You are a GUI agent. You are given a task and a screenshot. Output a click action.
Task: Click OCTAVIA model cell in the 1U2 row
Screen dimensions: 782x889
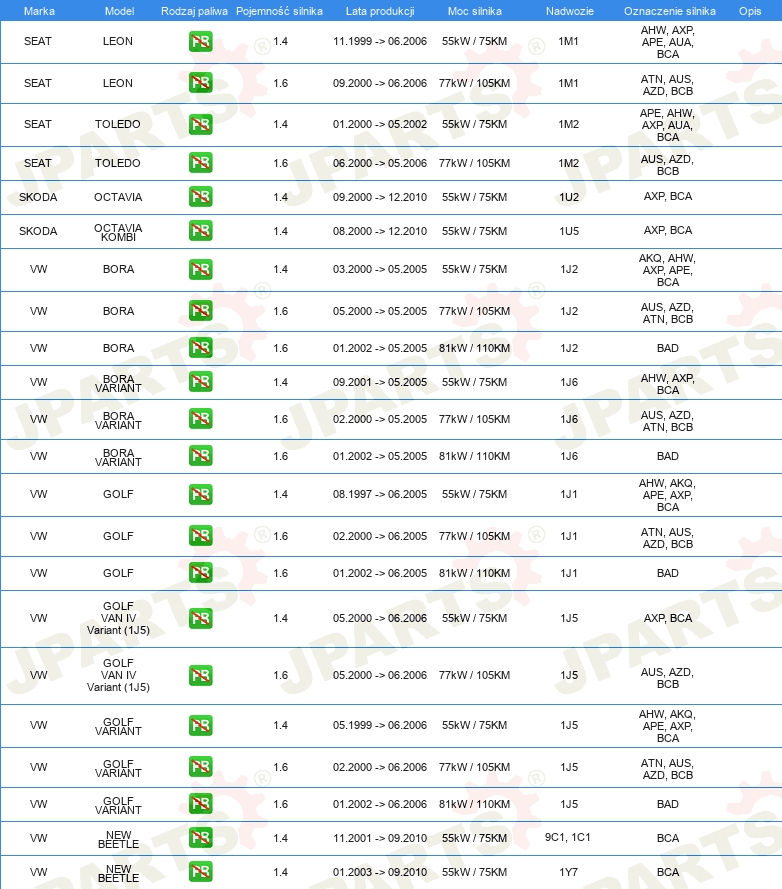tap(118, 197)
